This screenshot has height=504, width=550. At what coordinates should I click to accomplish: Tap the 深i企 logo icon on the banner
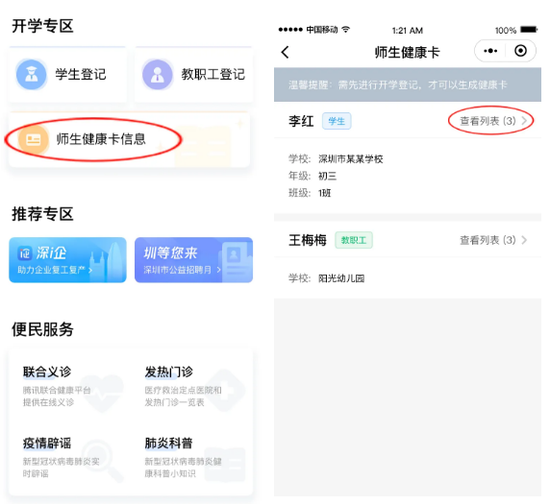click(x=25, y=253)
